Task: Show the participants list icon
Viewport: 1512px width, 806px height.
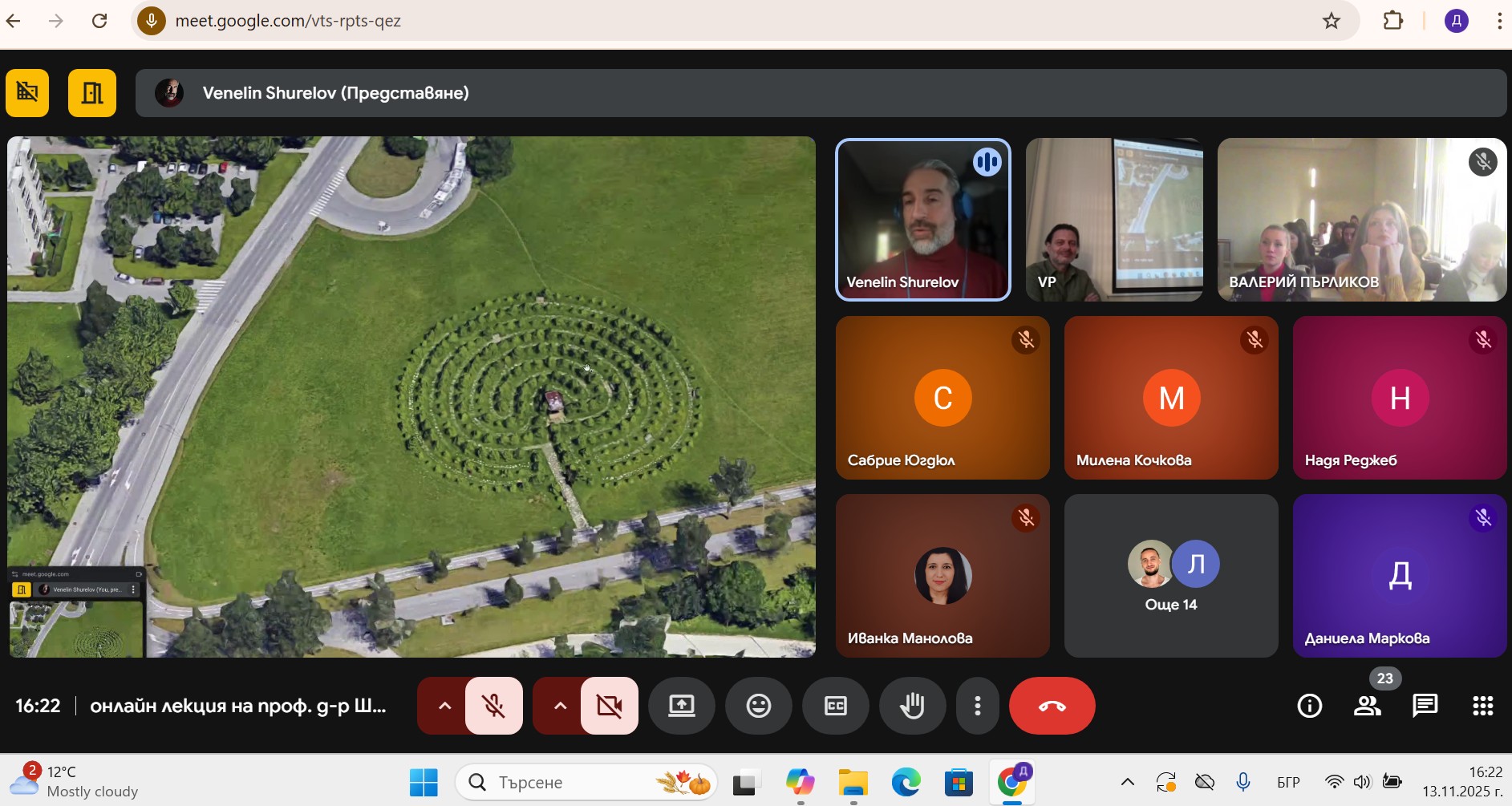Action: (x=1367, y=706)
